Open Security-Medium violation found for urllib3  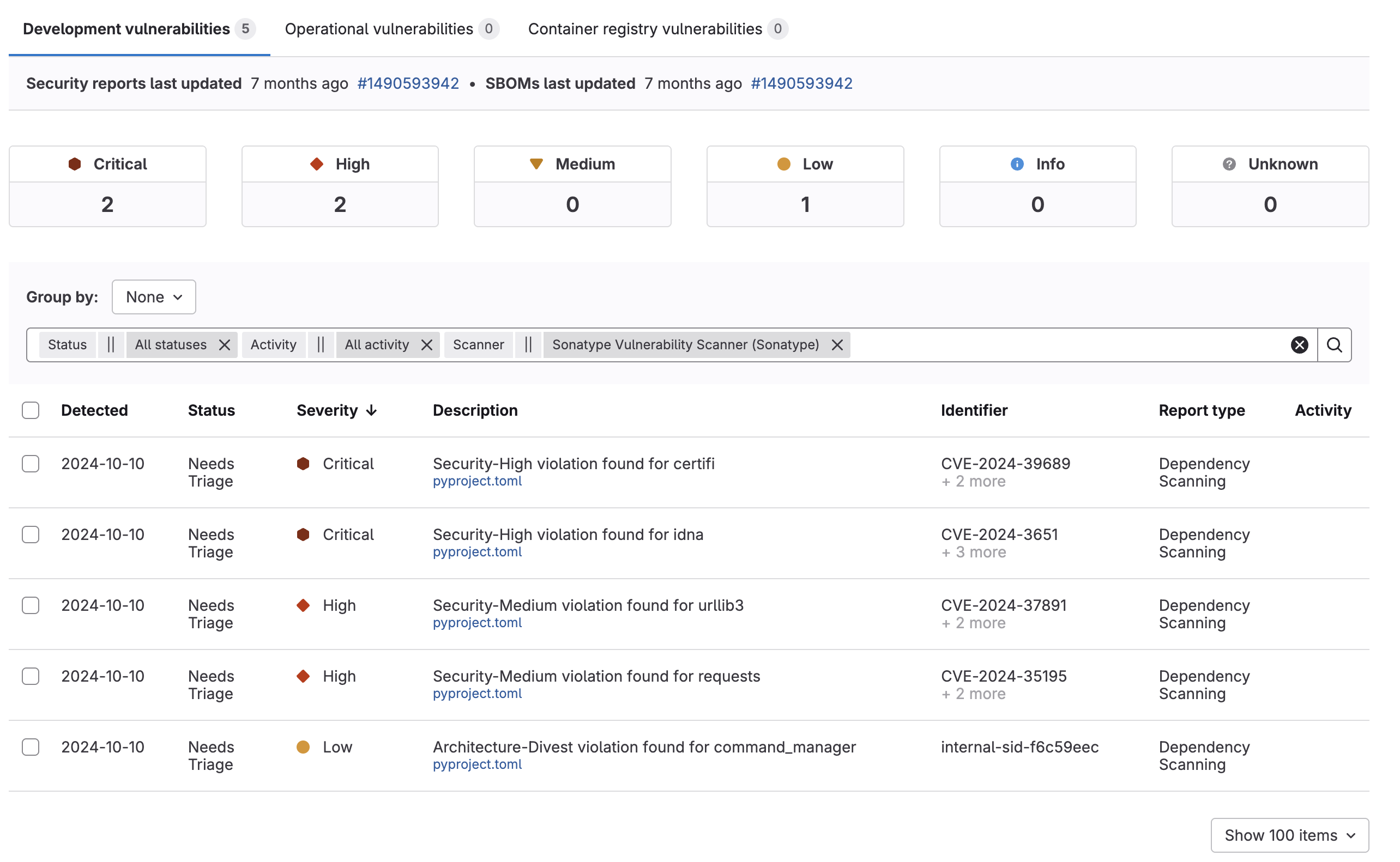pos(589,605)
